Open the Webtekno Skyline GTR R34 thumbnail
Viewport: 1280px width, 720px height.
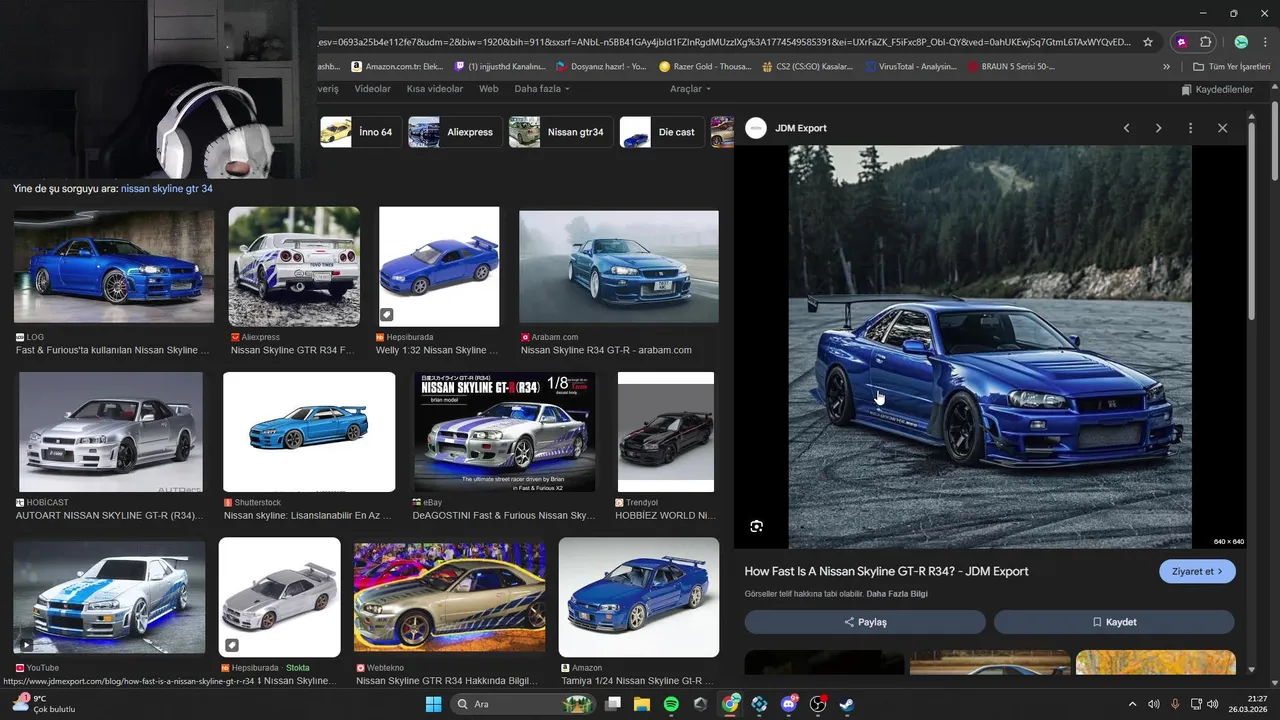coord(450,597)
